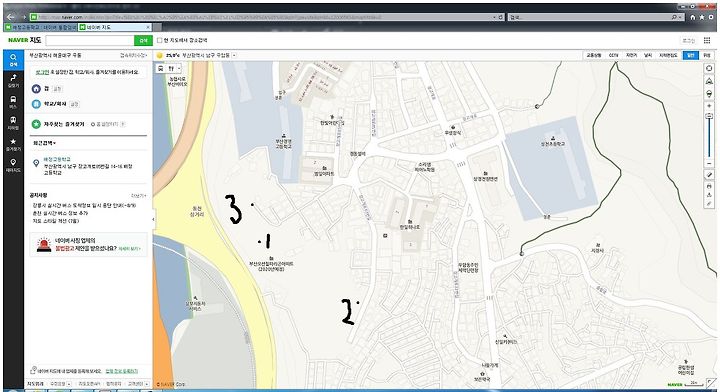Click 자세히 보기 in the scam banner
The width and height of the screenshot is (720, 392).
coord(129,249)
